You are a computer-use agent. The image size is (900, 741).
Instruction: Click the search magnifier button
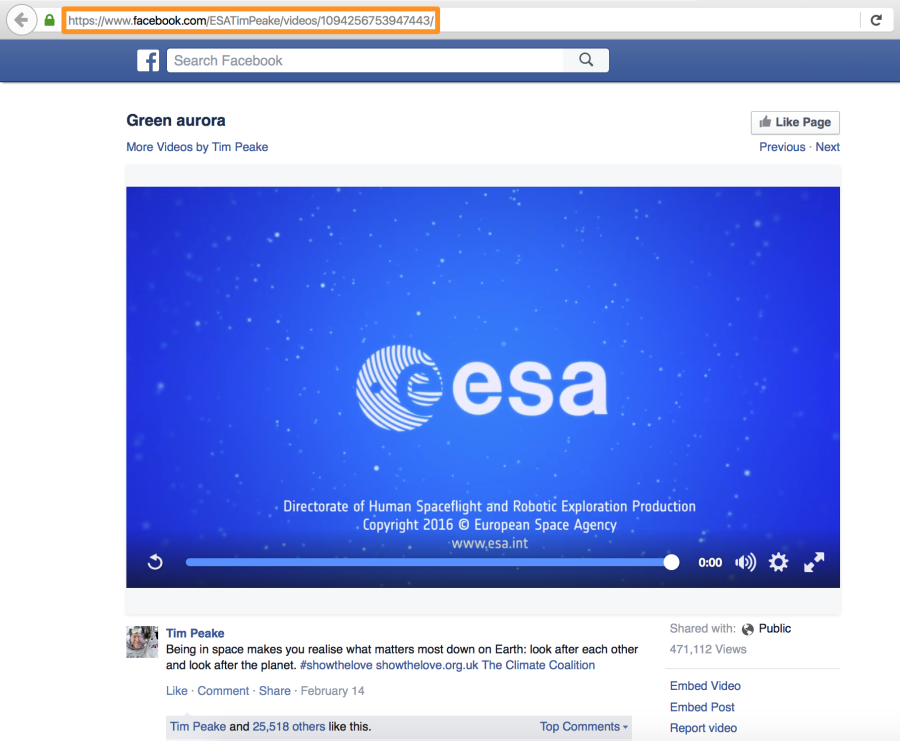point(586,60)
